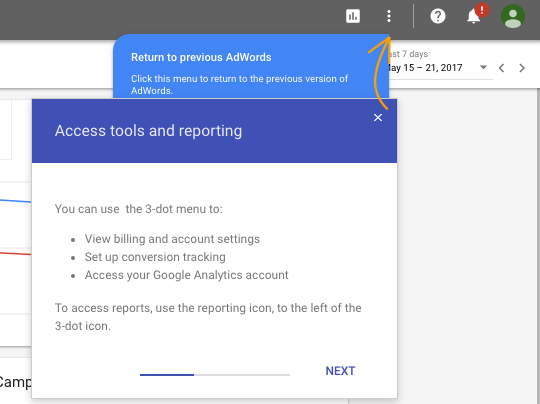Open the reporting bar-chart icon
The height and width of the screenshot is (404, 540).
pos(353,16)
